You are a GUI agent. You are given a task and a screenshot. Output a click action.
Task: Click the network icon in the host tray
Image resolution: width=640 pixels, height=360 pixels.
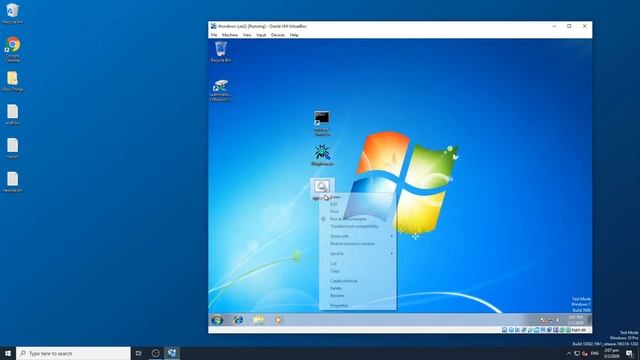click(x=577, y=353)
